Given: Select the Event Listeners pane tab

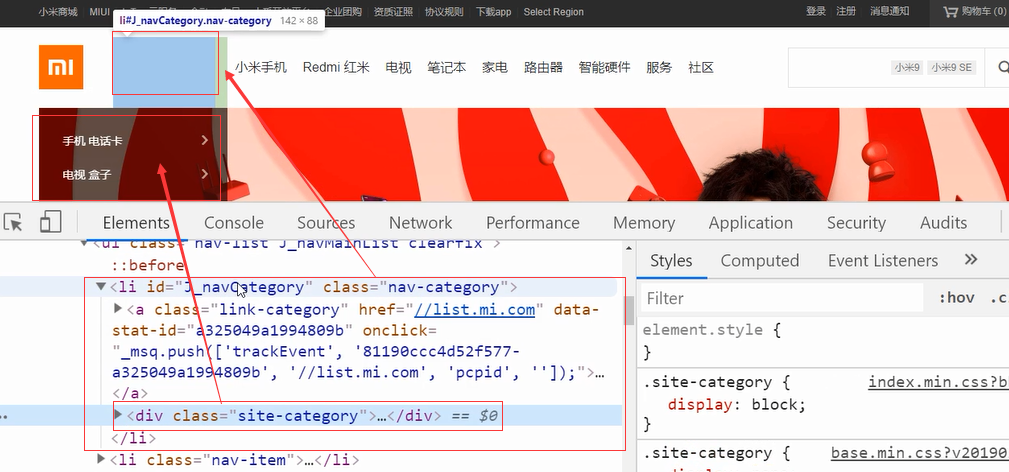Looking at the screenshot, I should click(x=883, y=260).
